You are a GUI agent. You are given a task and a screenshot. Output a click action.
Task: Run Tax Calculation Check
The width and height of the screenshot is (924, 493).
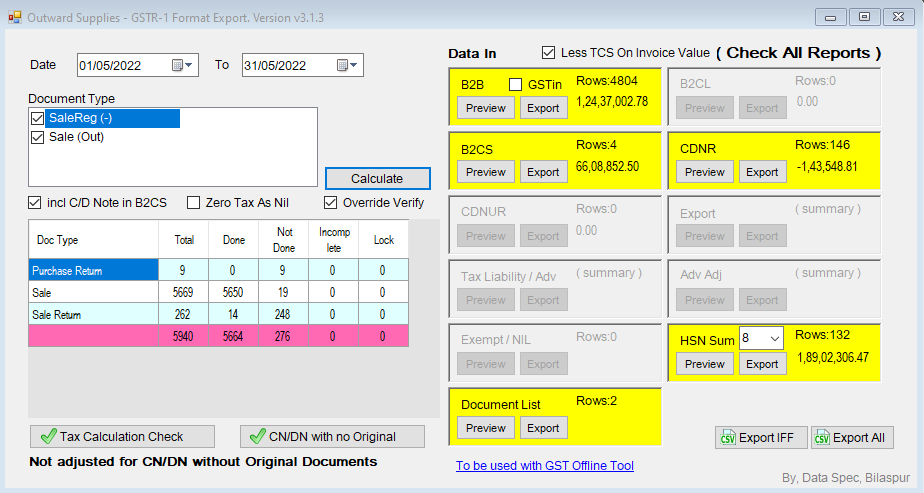pos(122,436)
